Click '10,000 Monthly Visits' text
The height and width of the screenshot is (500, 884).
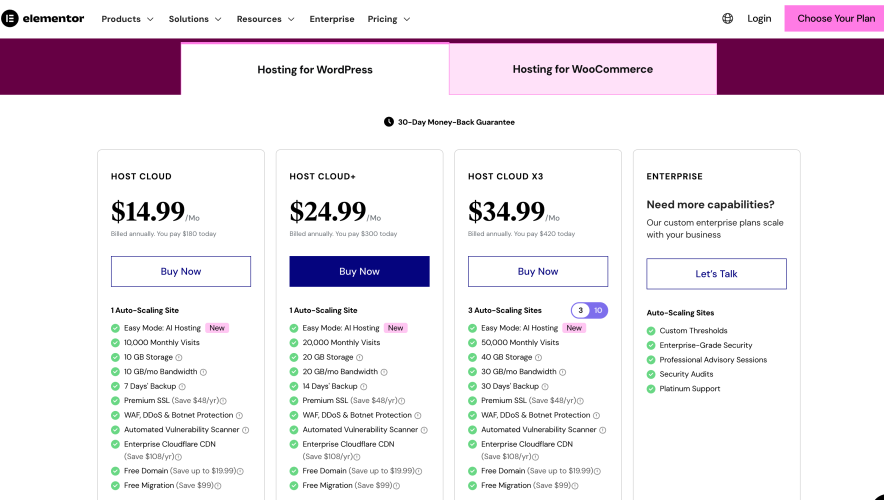tap(162, 343)
